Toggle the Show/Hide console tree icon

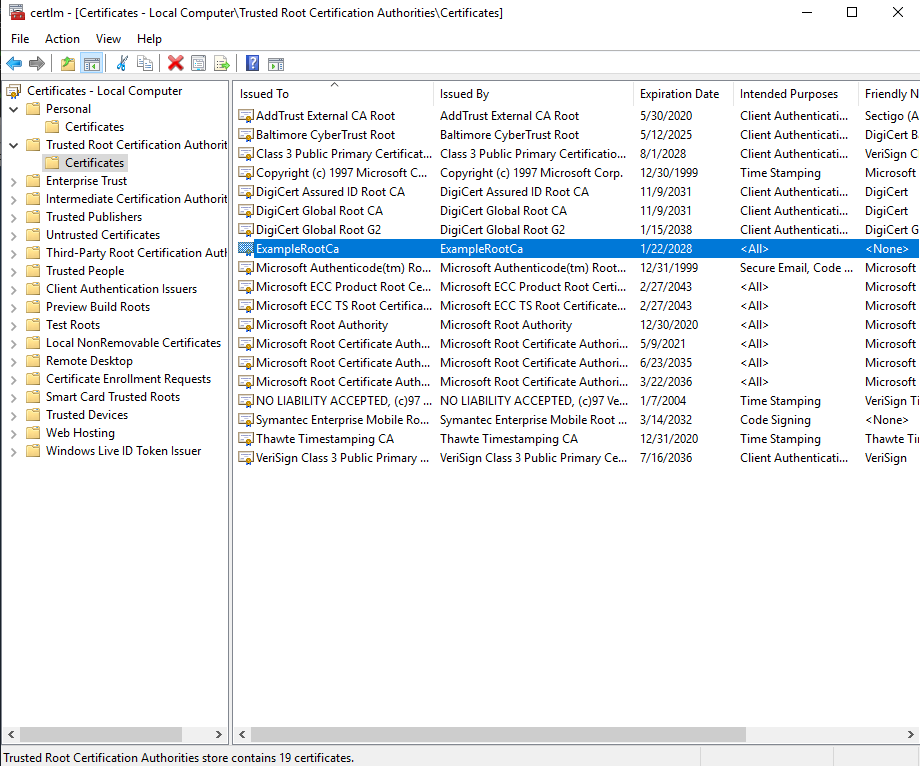tap(92, 63)
